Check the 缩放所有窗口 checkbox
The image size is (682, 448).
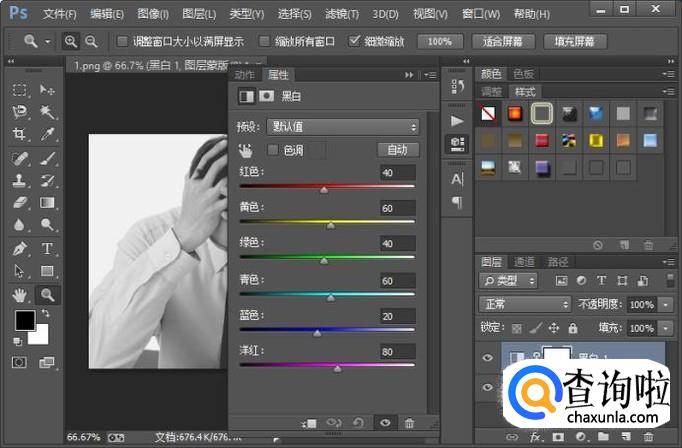pos(264,42)
